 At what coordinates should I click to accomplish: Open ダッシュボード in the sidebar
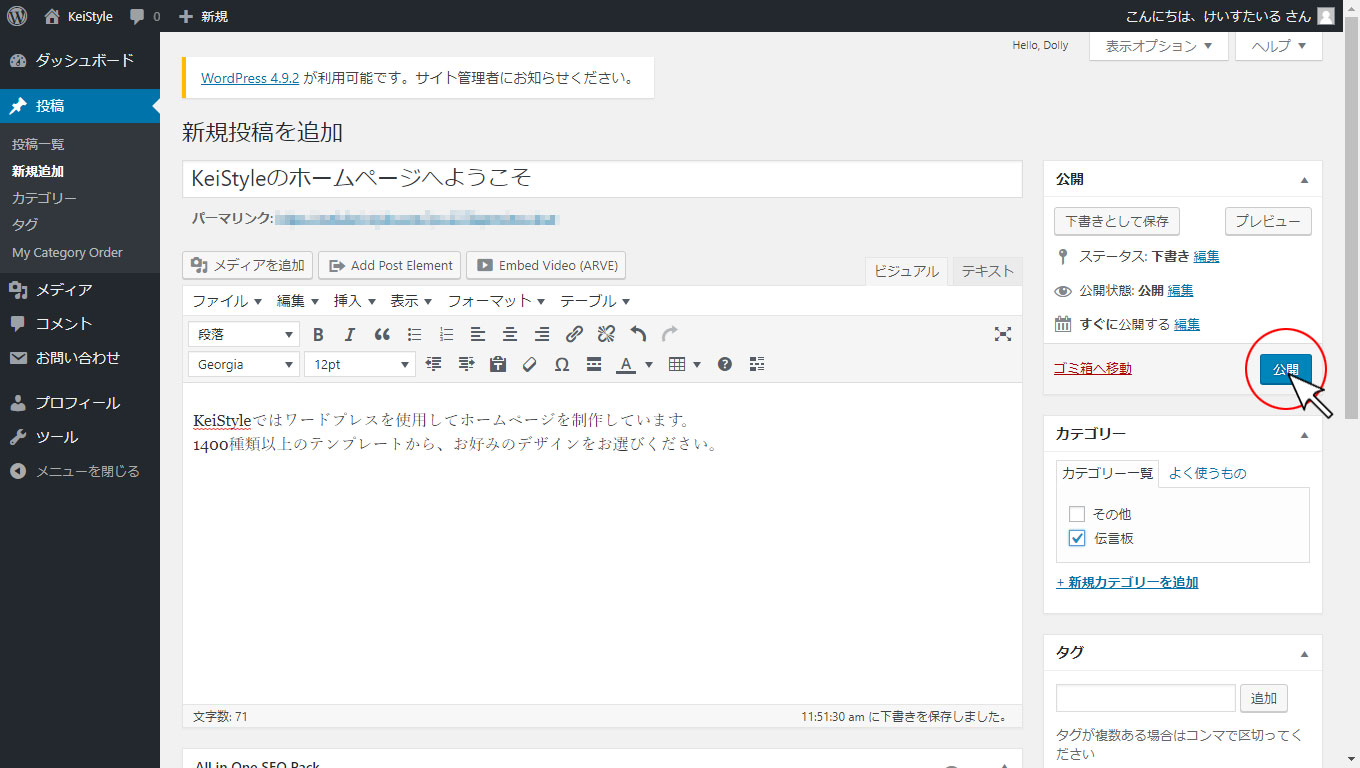pyautogui.click(x=80, y=61)
